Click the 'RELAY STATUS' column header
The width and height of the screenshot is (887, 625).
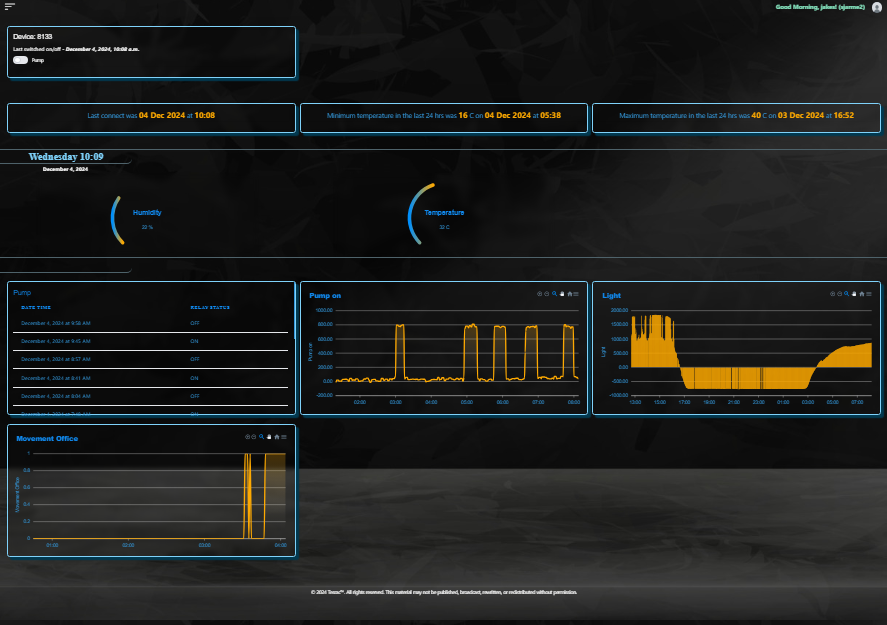pos(210,308)
